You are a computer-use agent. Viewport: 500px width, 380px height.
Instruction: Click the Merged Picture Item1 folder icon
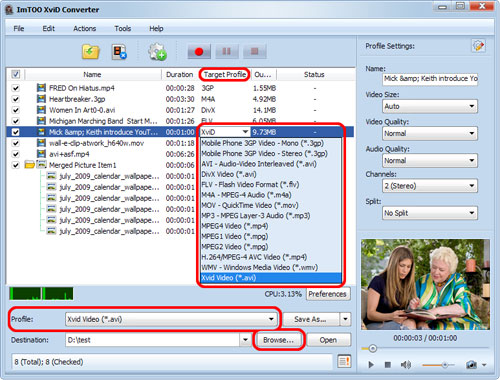(30, 165)
